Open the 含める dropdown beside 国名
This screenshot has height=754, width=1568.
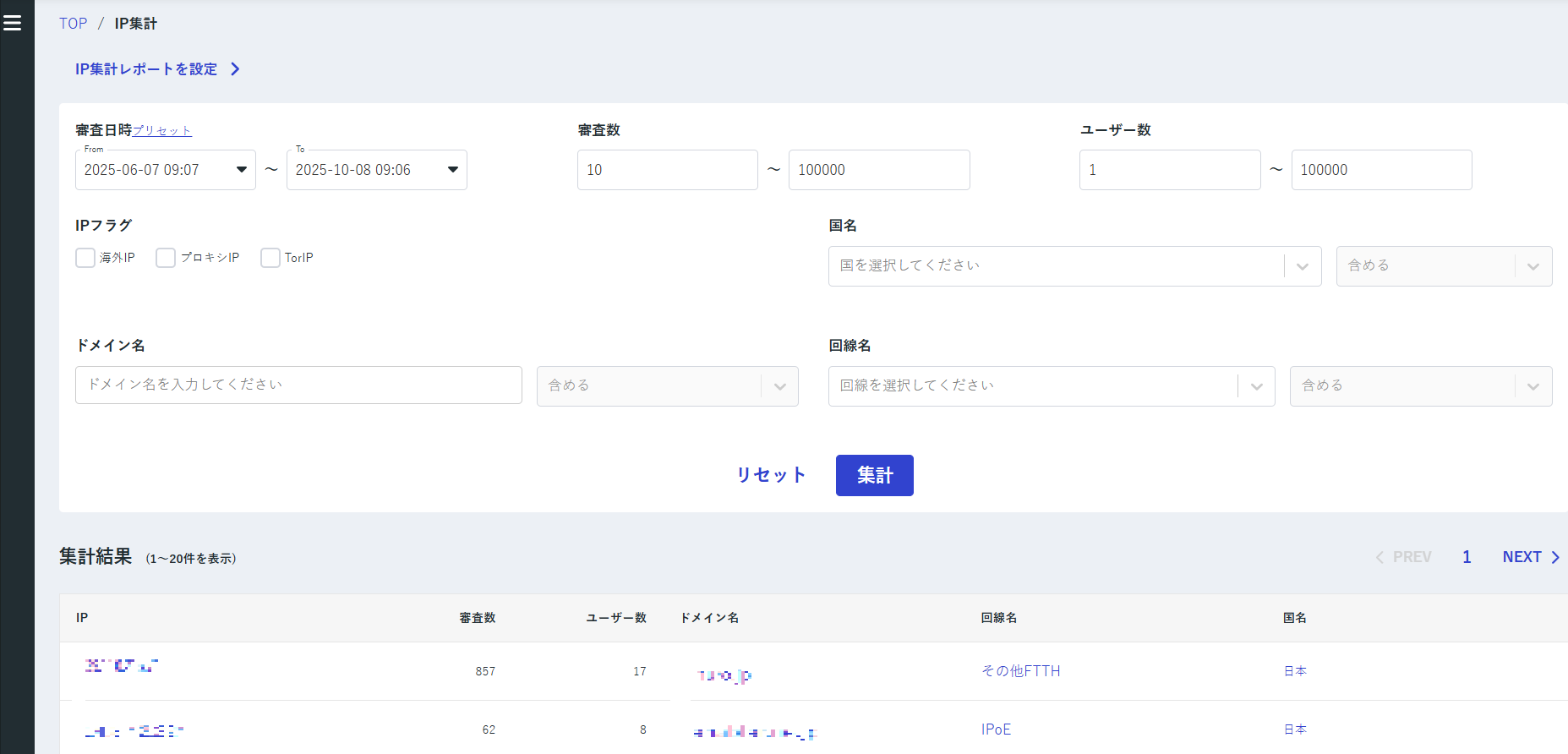1444,266
